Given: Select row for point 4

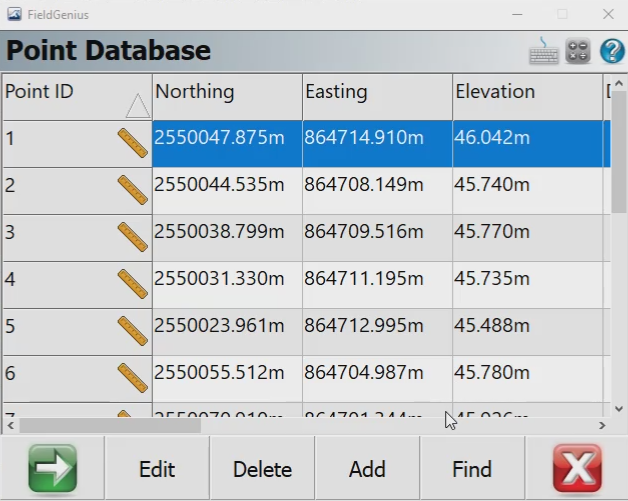Looking at the screenshot, I should 60,285.
